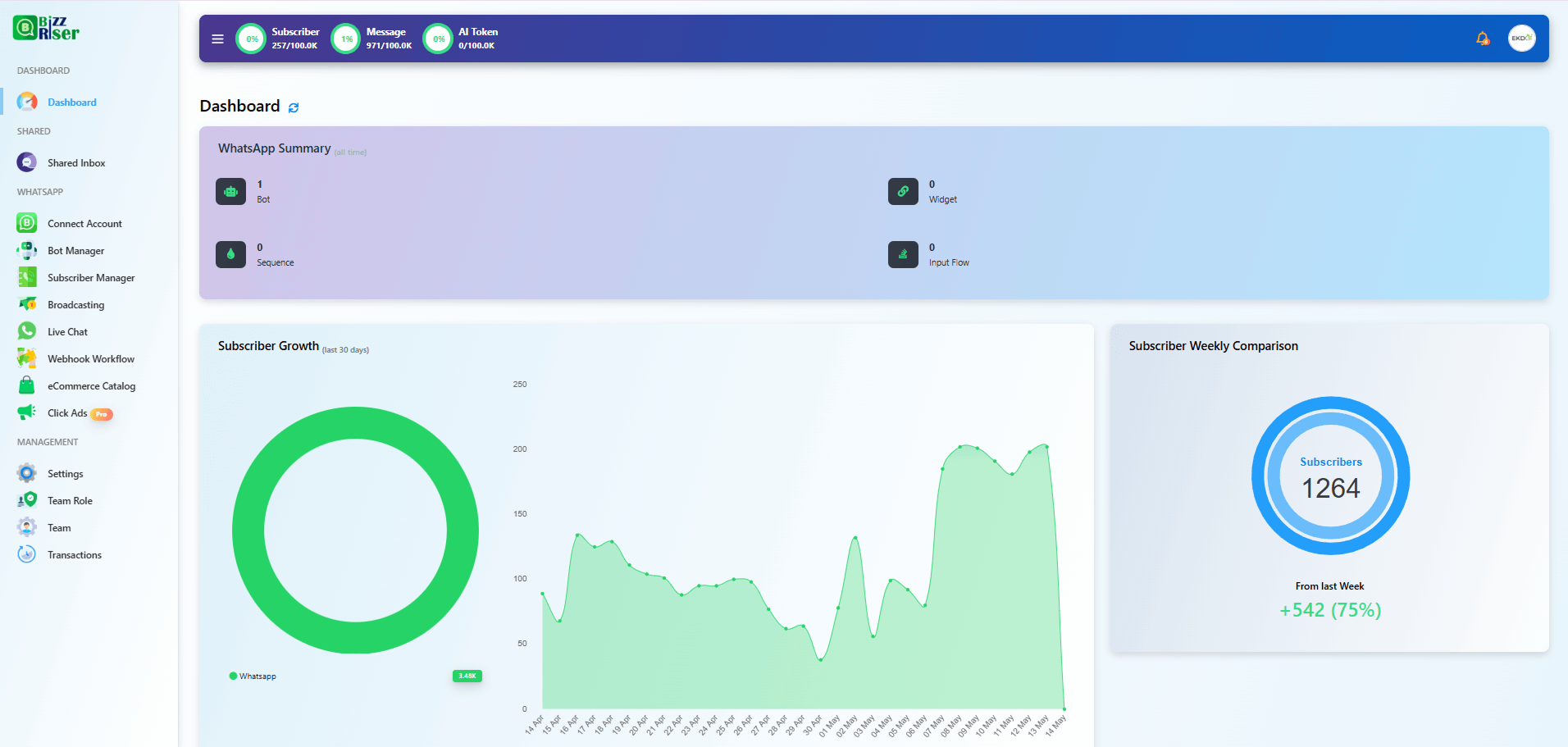Select the Bot Manager icon

[x=26, y=250]
